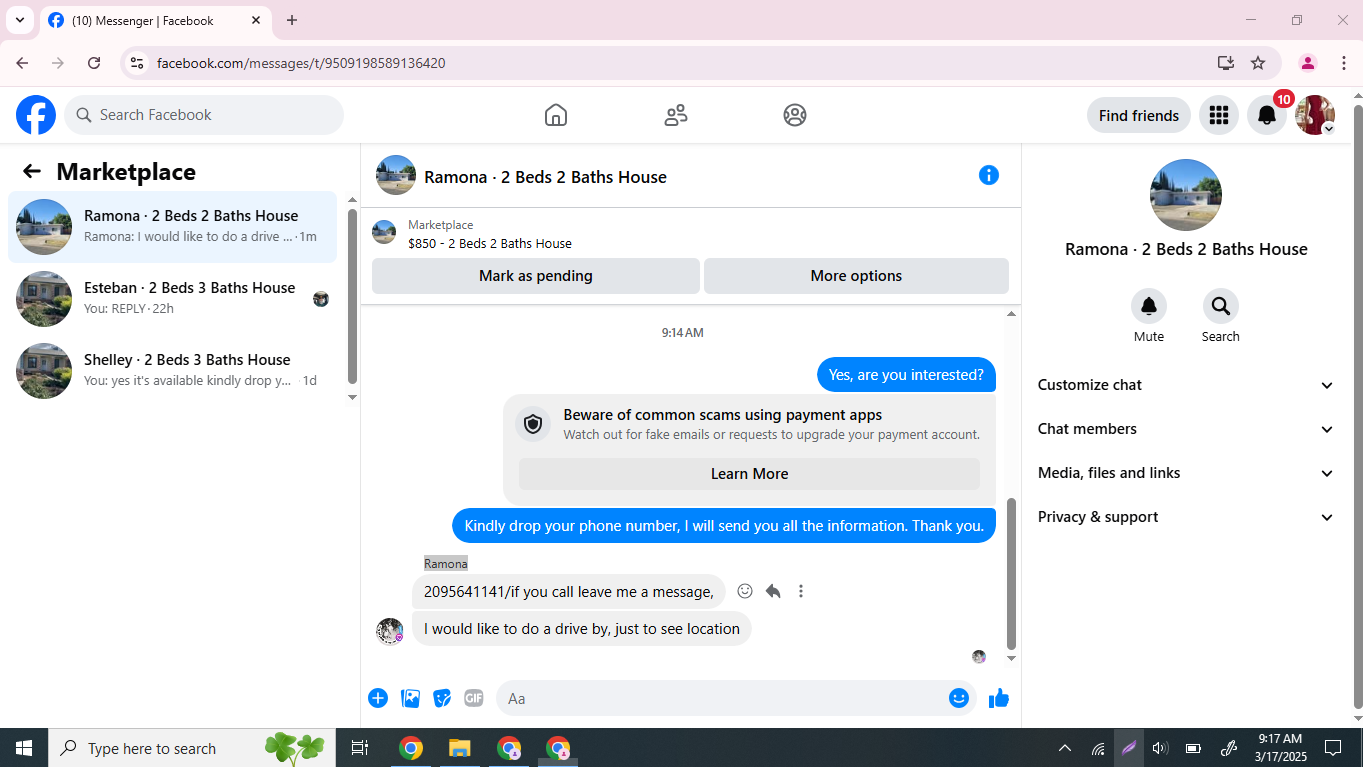This screenshot has height=767, width=1363.
Task: Expand Media, files and links section
Action: [1186, 473]
